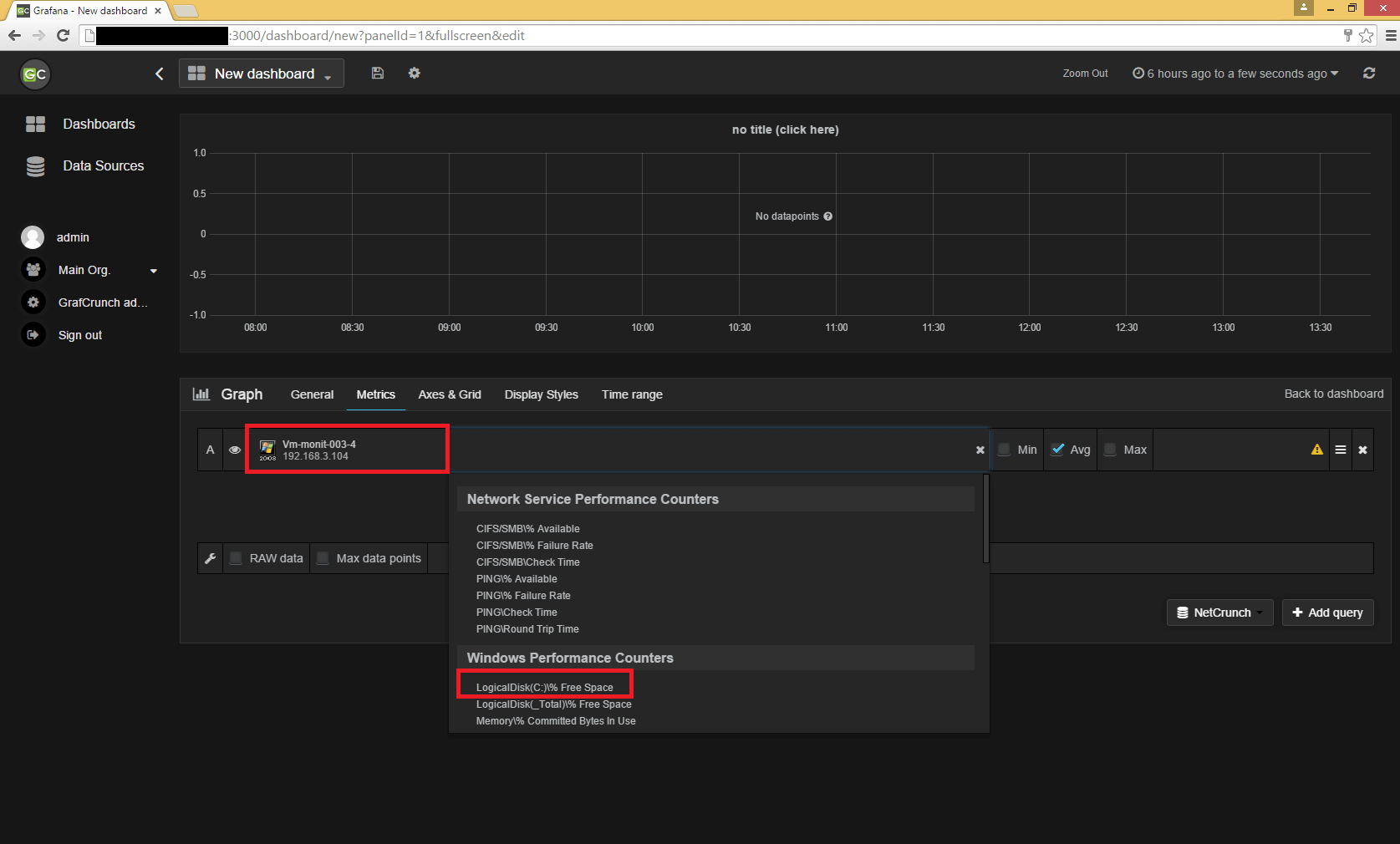This screenshot has width=1400, height=844.
Task: Select CIFS/SMB\Check Time counter
Action: pos(528,562)
